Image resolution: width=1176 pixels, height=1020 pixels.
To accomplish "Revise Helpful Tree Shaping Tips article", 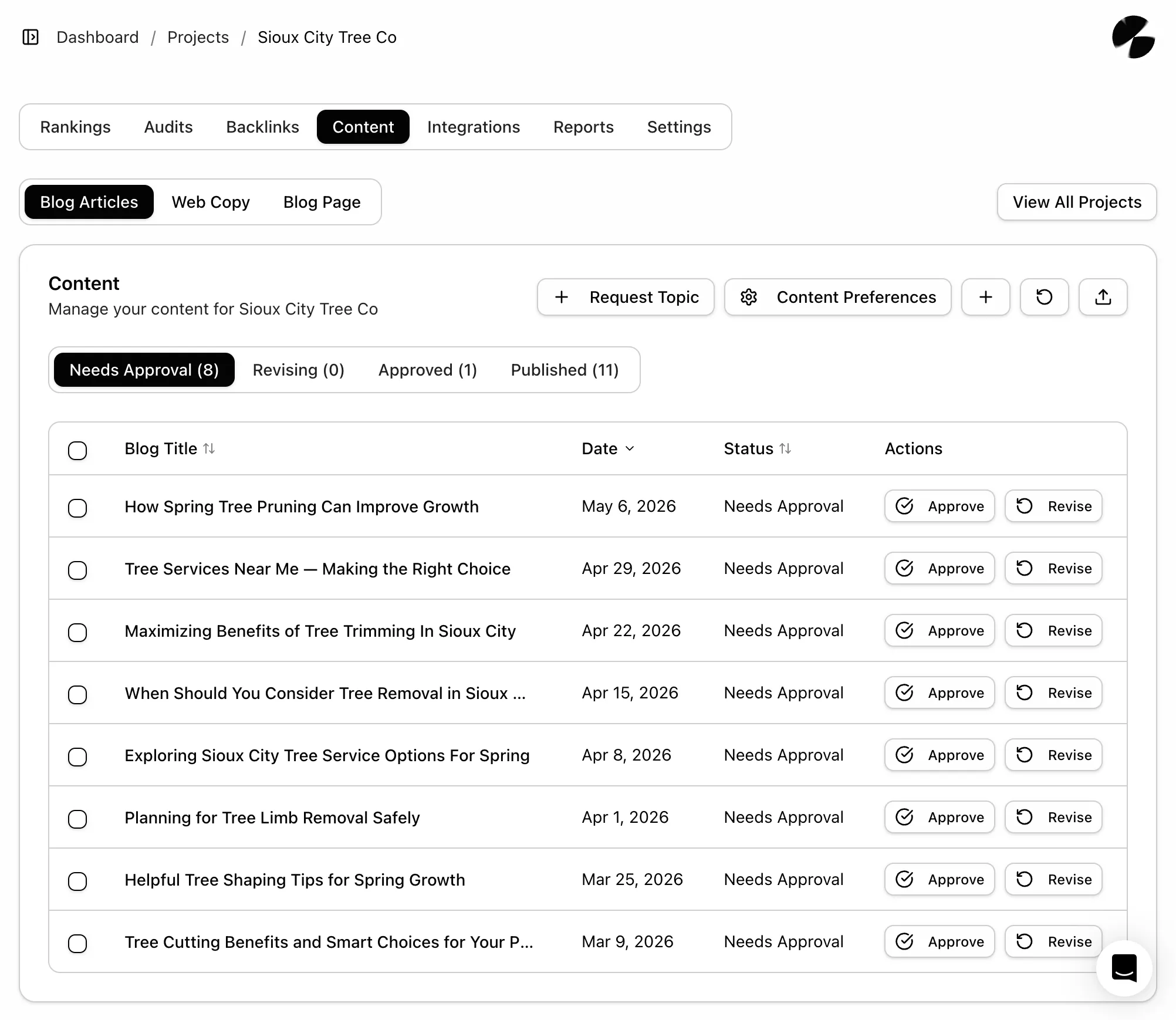I will (1053, 879).
